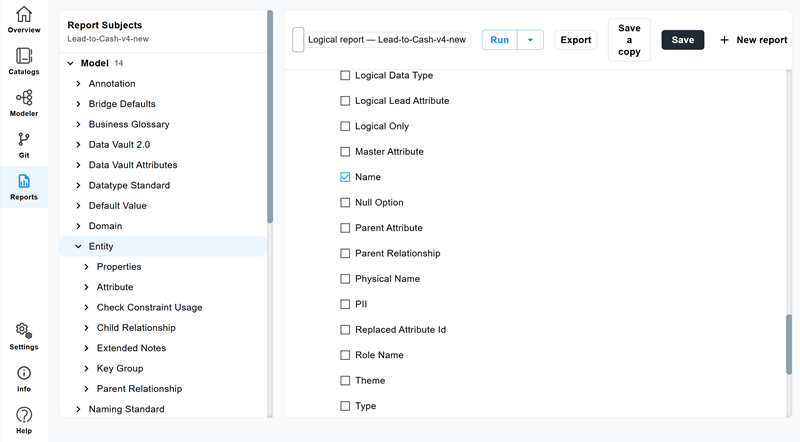
Task: Check the Parent Relationship checkbox in field list
Action: click(345, 253)
